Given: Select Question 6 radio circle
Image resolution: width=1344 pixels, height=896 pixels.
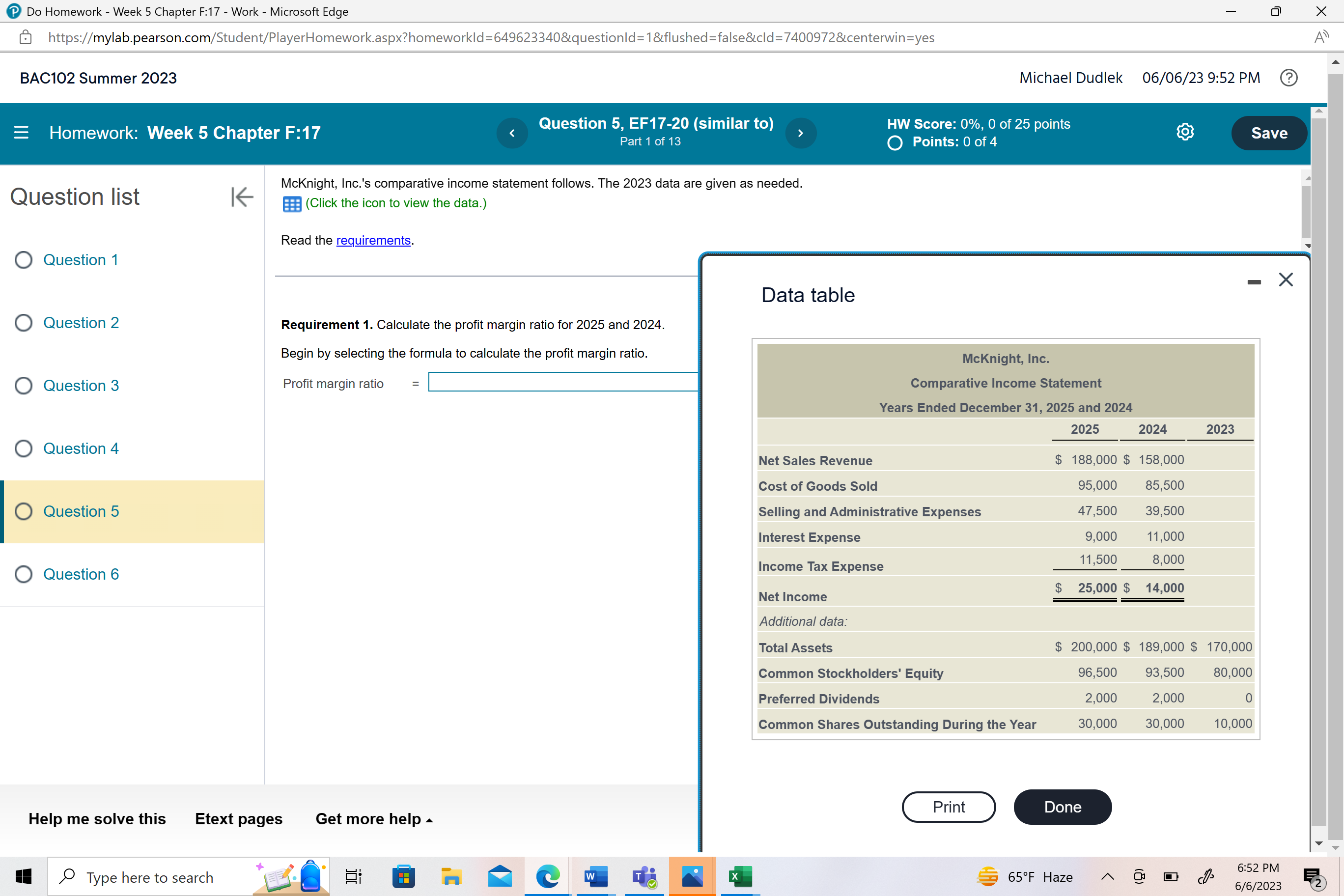Looking at the screenshot, I should [24, 574].
